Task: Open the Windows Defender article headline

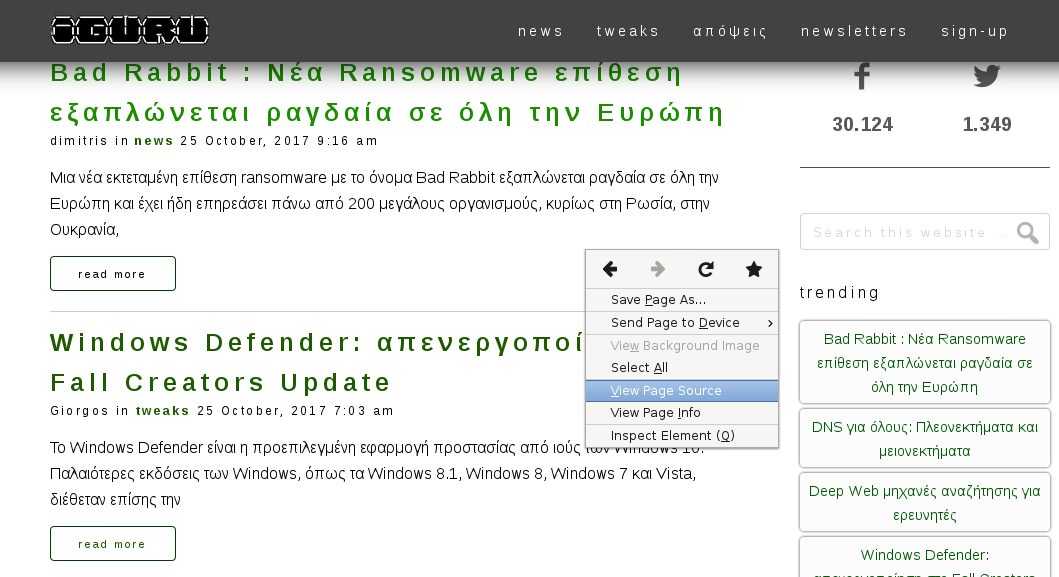Action: point(317,362)
